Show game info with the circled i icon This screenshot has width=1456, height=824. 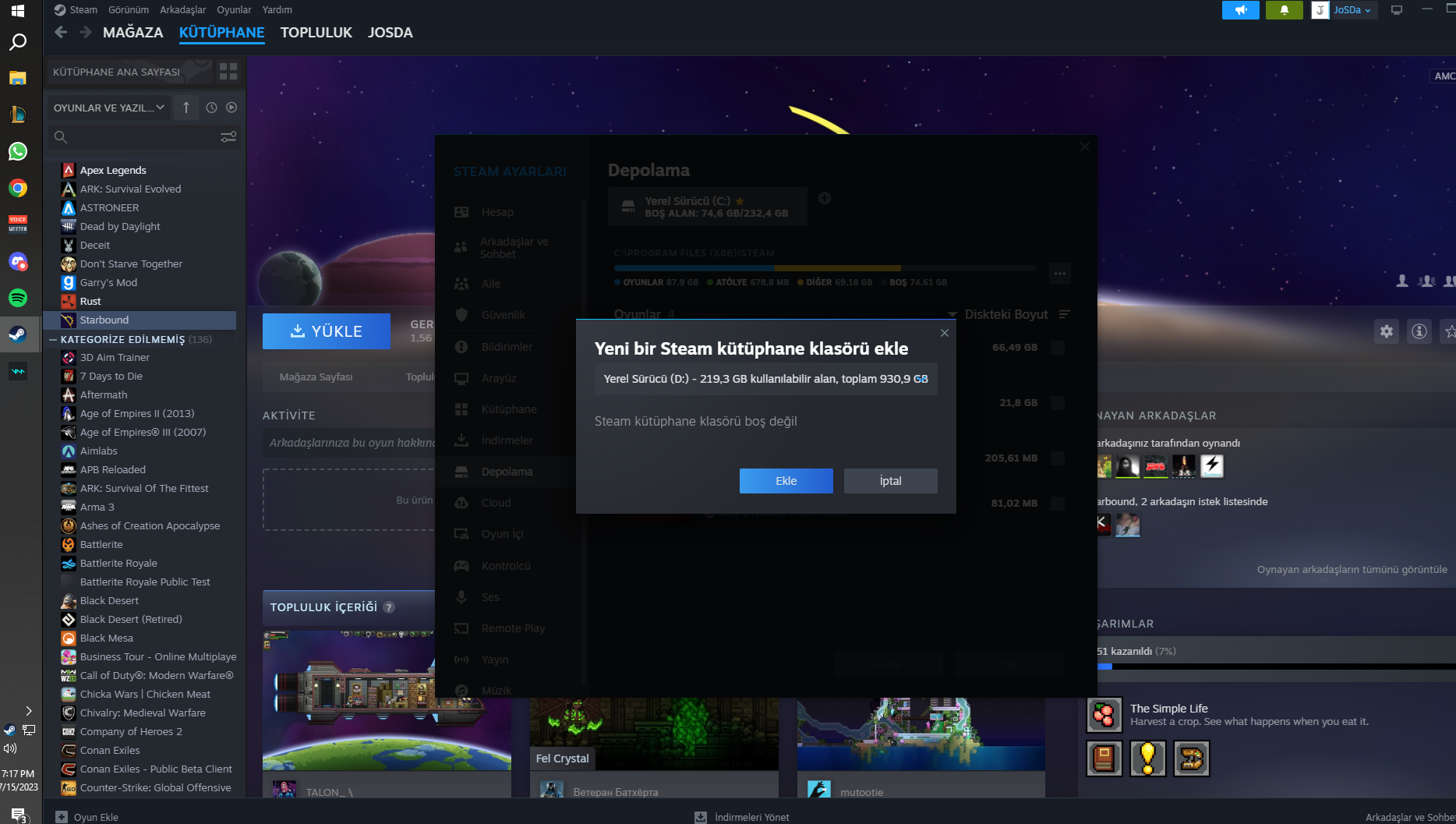point(1419,331)
